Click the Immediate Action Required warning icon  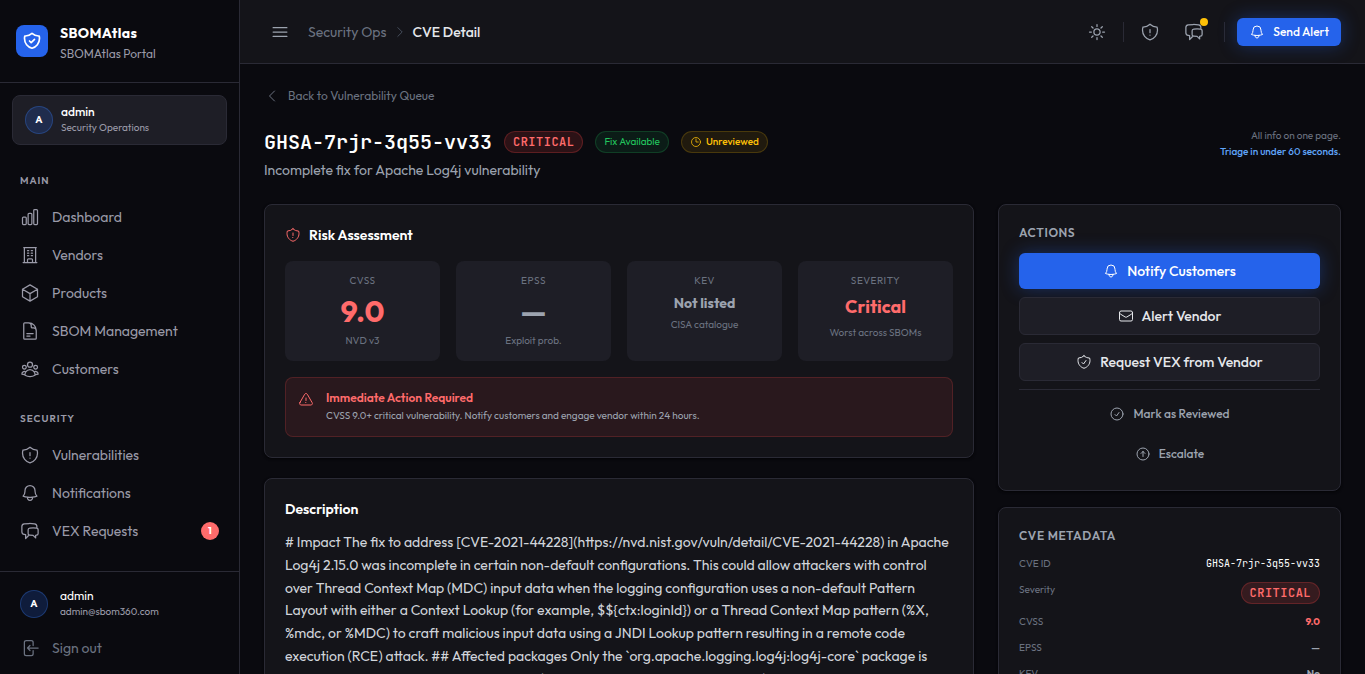306,399
